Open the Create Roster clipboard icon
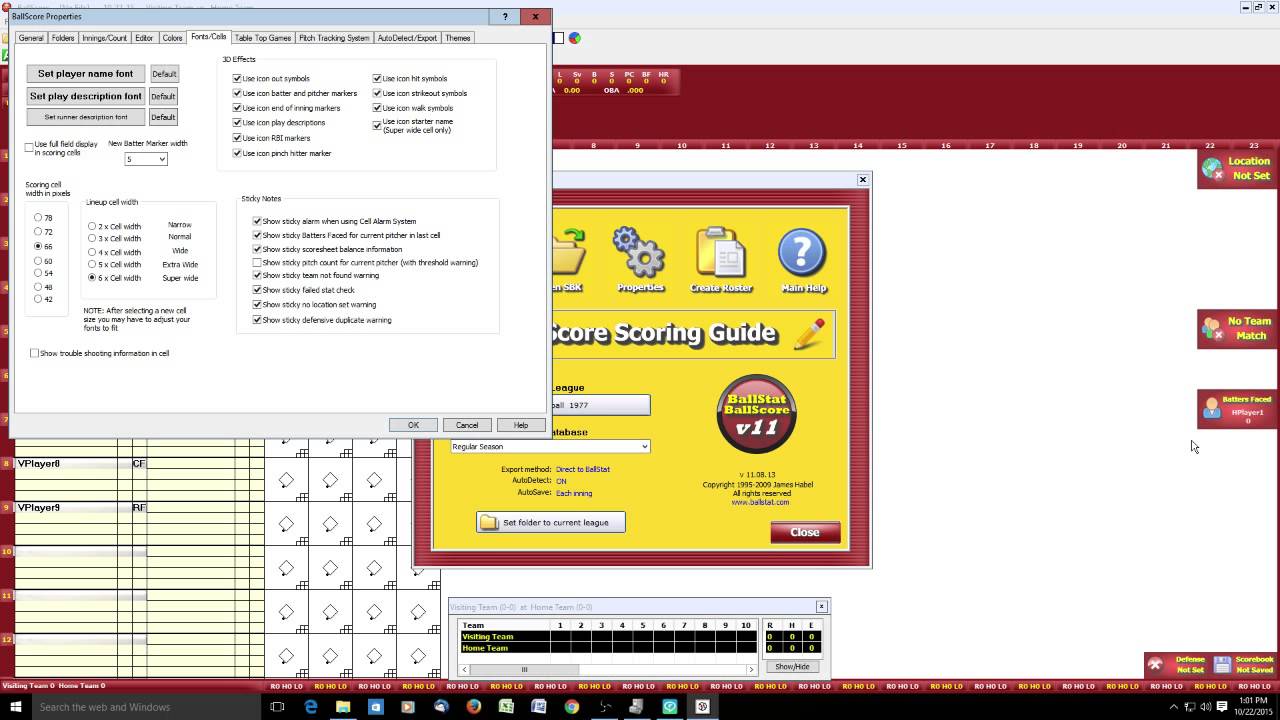 point(721,258)
